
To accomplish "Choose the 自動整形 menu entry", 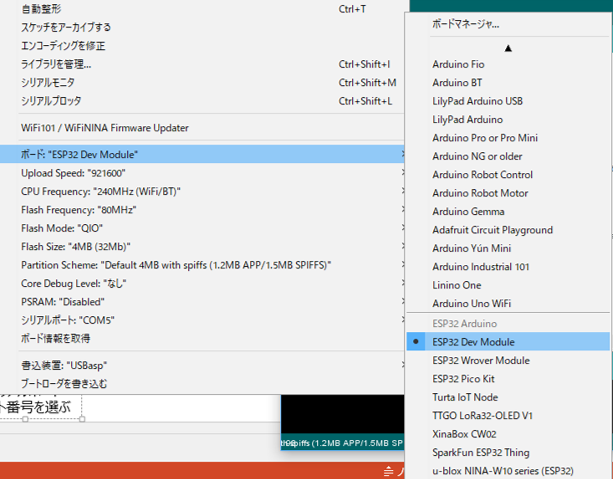I will 202,9.
